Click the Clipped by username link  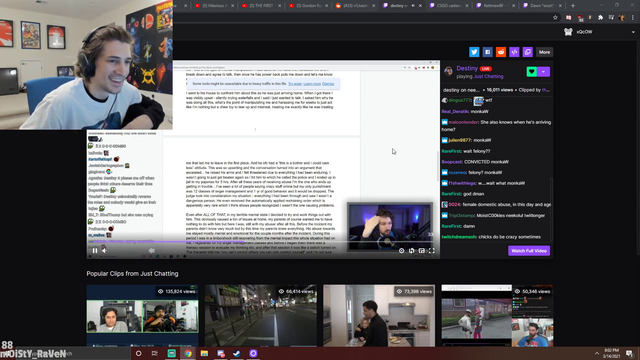click(x=546, y=90)
